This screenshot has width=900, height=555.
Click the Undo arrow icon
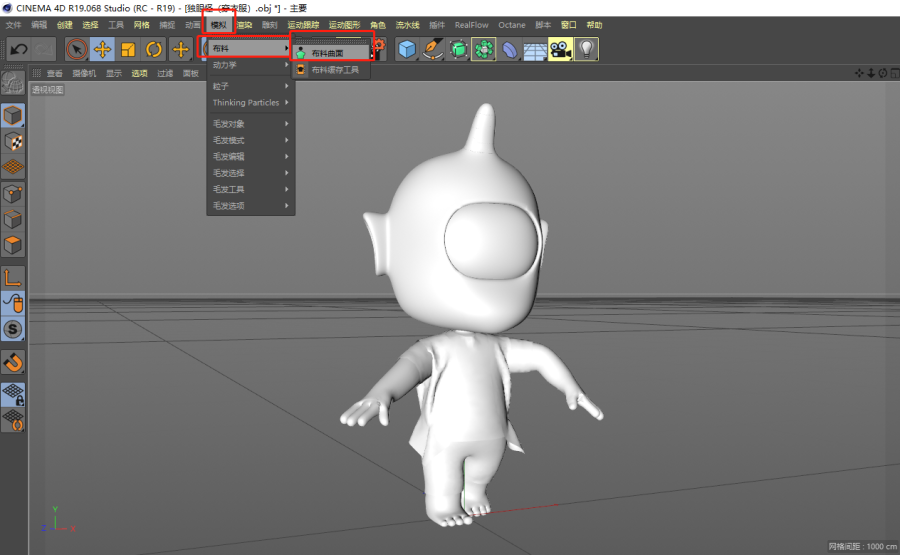pyautogui.click(x=18, y=48)
